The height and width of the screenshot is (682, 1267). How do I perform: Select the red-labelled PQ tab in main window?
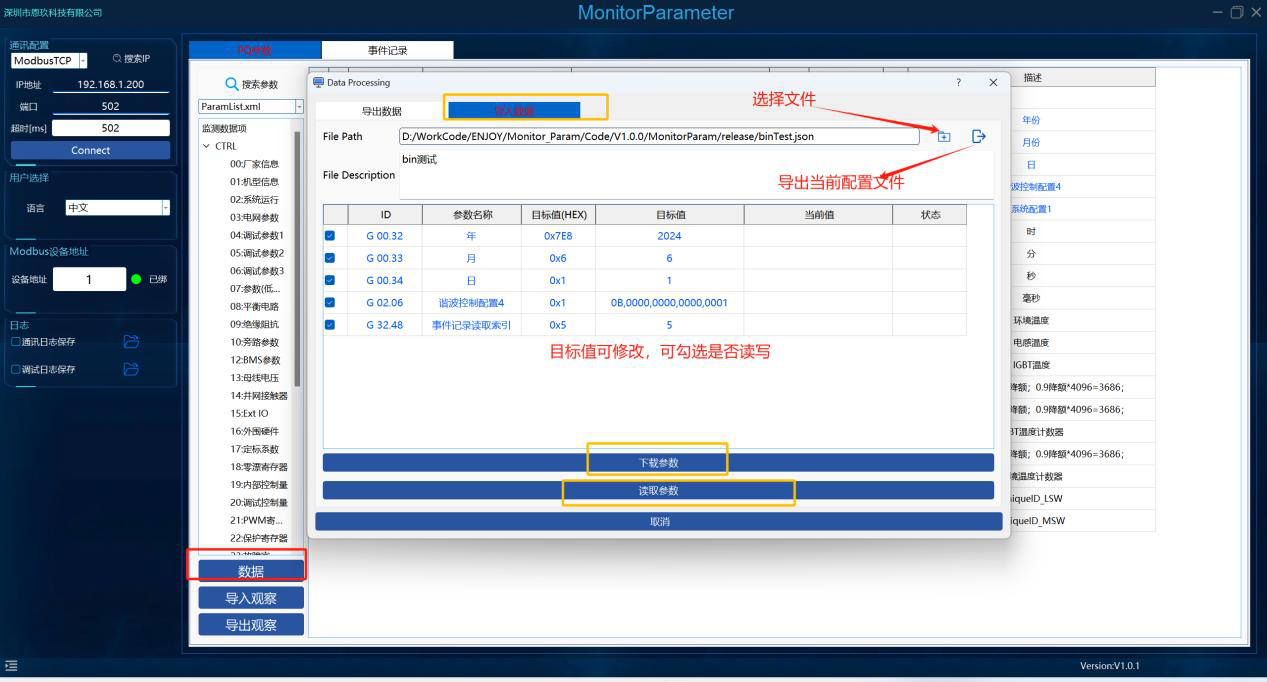pyautogui.click(x=255, y=50)
